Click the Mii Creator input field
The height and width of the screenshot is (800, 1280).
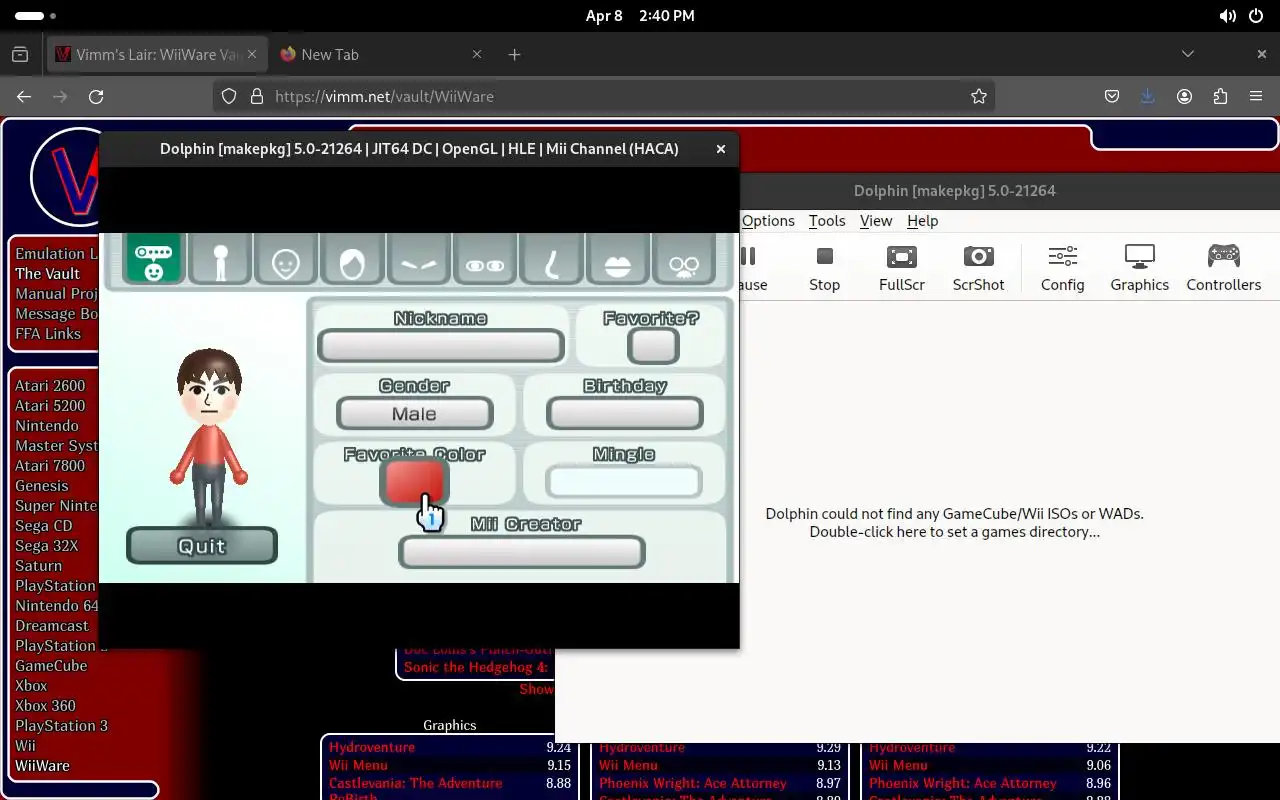coord(521,552)
